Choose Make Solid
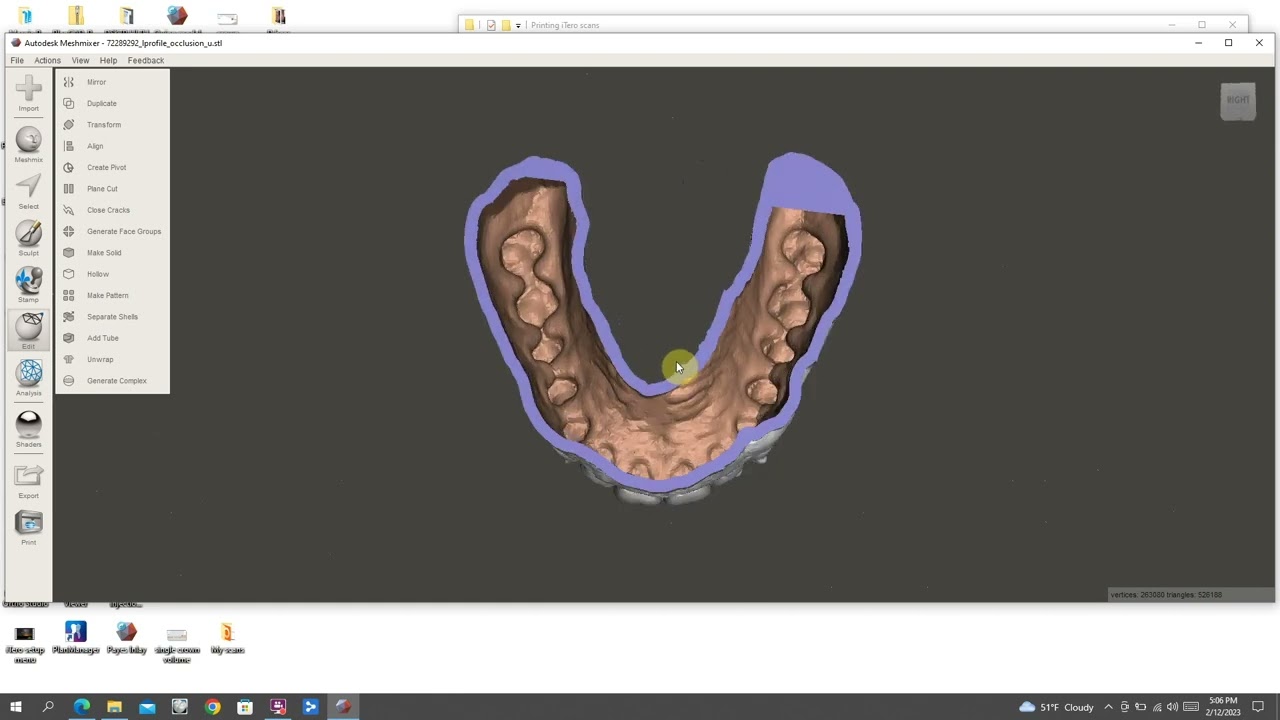 [x=104, y=253]
